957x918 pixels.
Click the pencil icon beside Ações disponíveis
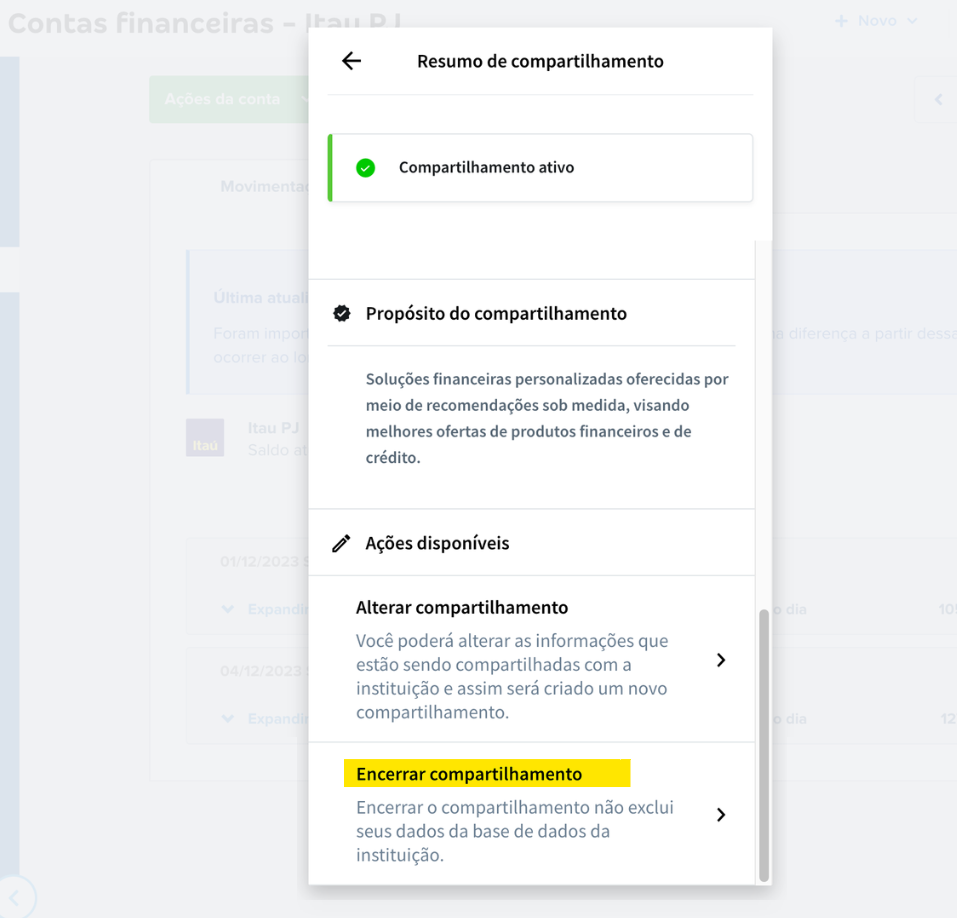341,543
